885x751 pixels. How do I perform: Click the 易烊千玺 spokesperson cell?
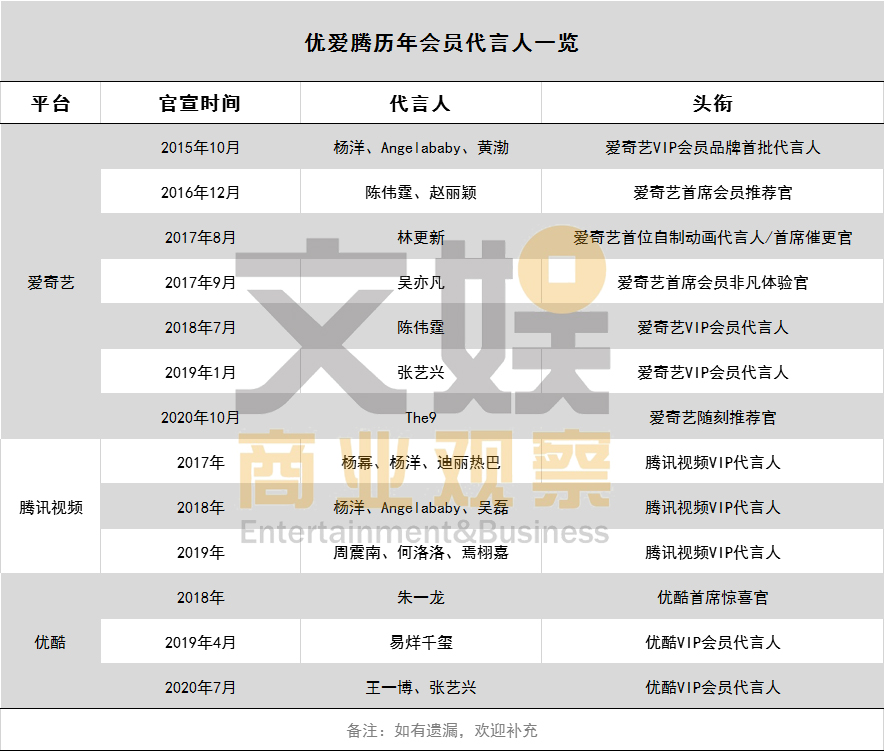click(x=421, y=642)
